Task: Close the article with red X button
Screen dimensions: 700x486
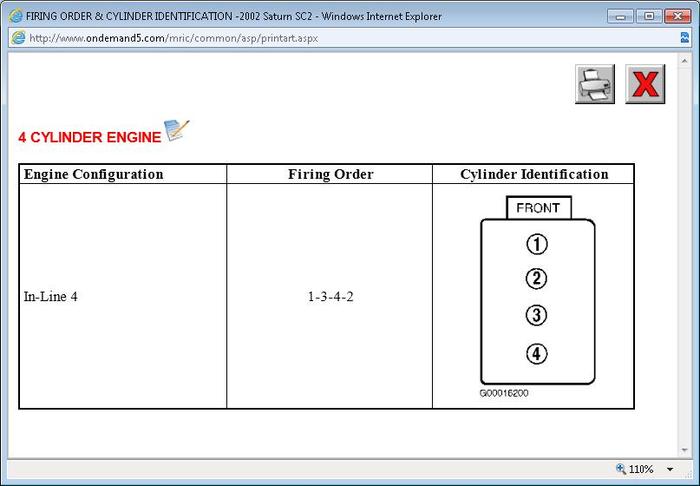Action: click(x=645, y=84)
